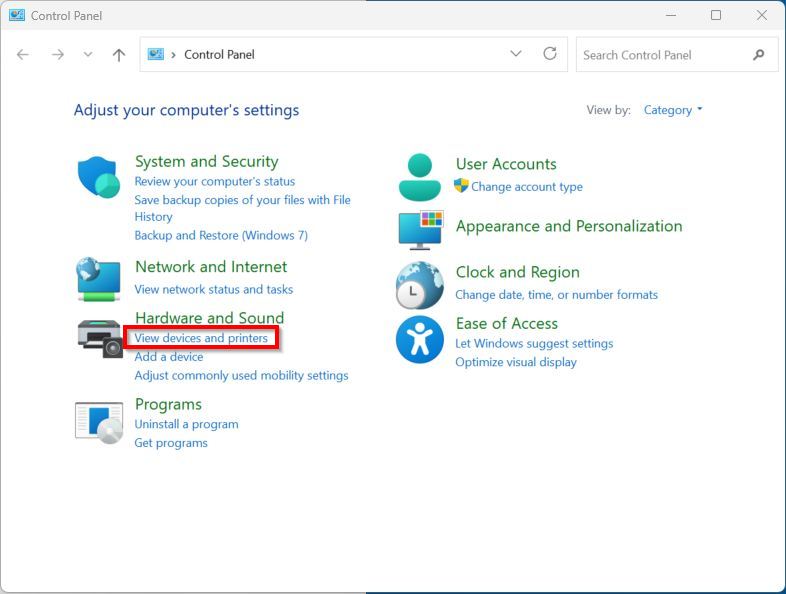Click the User Accounts person icon

click(x=420, y=177)
